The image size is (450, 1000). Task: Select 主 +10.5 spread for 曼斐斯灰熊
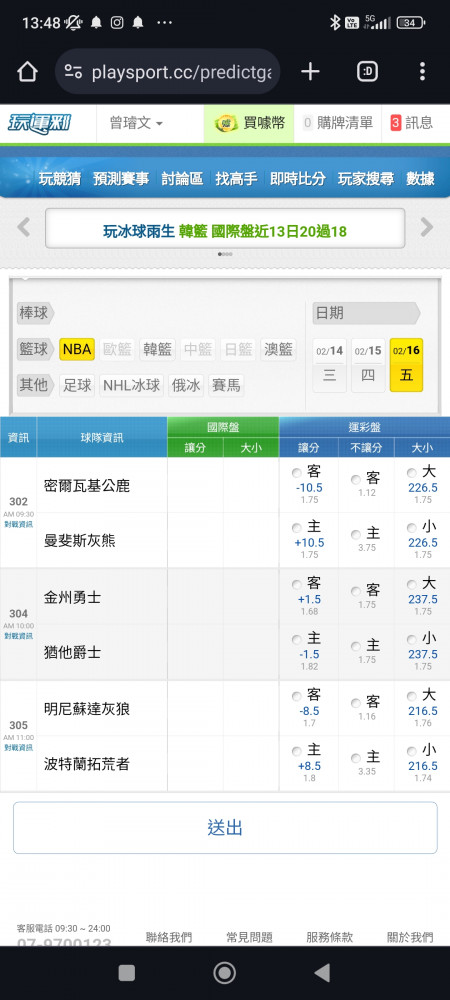pyautogui.click(x=296, y=529)
